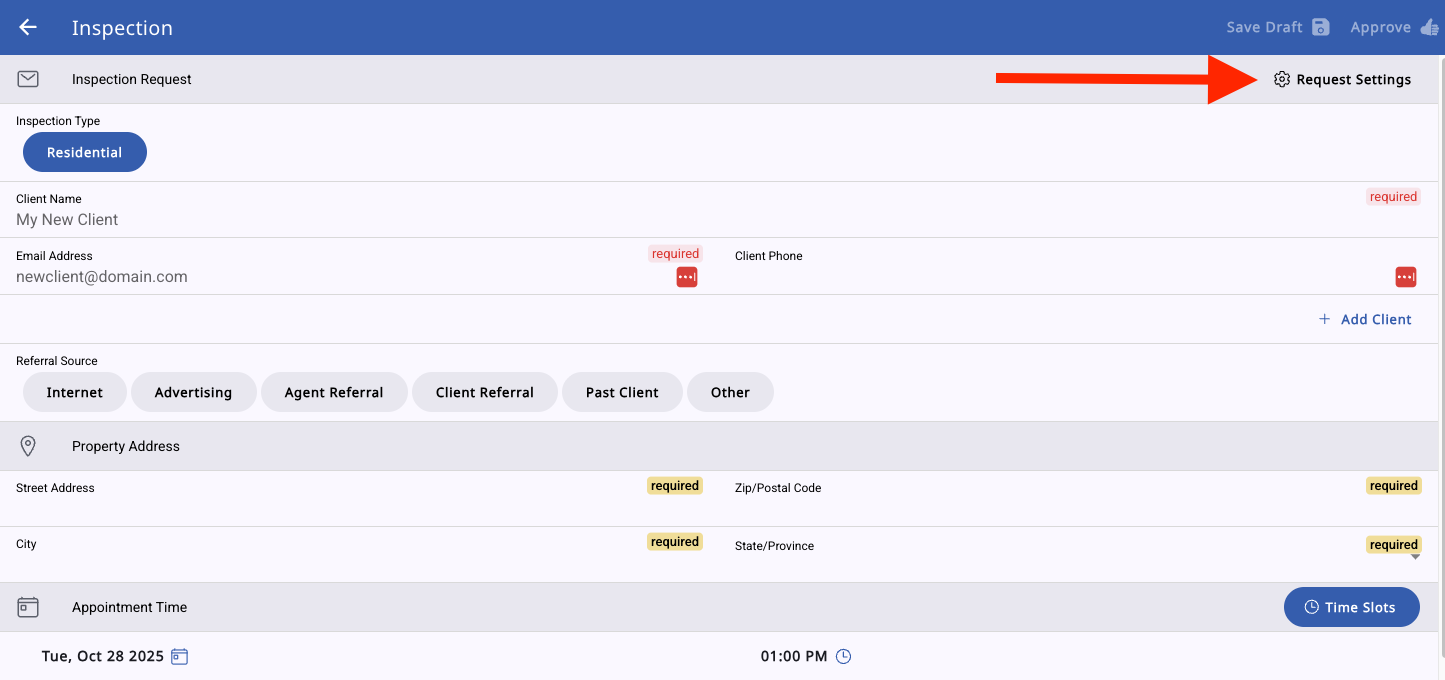Image resolution: width=1445 pixels, height=680 pixels.
Task: Click the City field
Action: [359, 555]
